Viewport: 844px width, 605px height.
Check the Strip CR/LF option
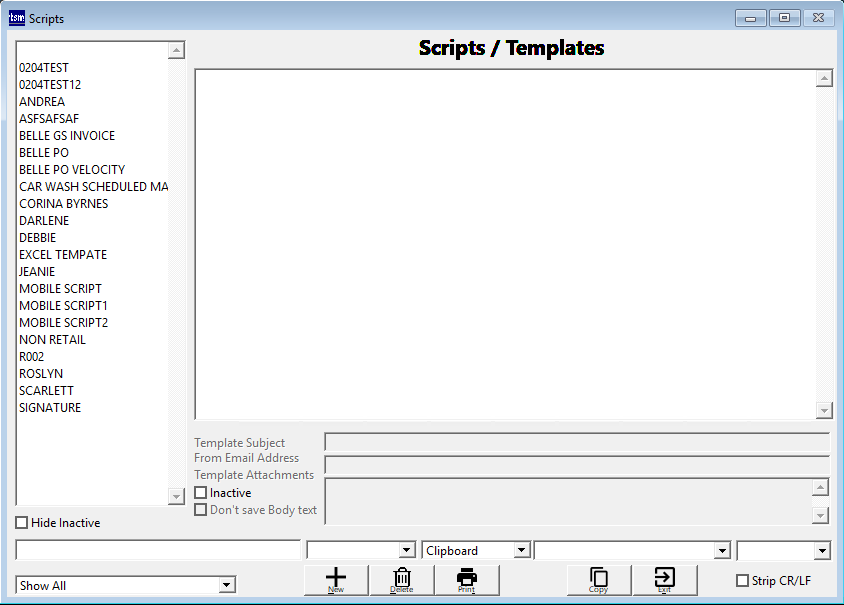coord(742,581)
